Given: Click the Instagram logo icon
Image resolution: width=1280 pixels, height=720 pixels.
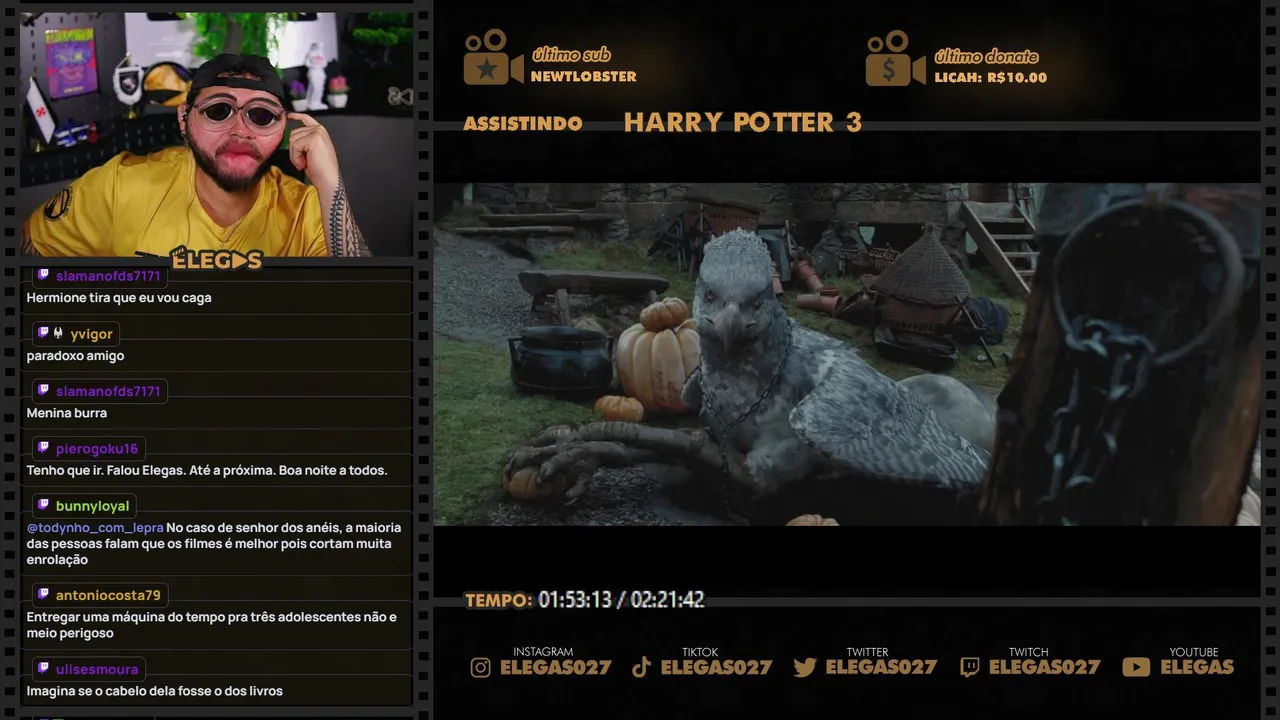Looking at the screenshot, I should 481,668.
